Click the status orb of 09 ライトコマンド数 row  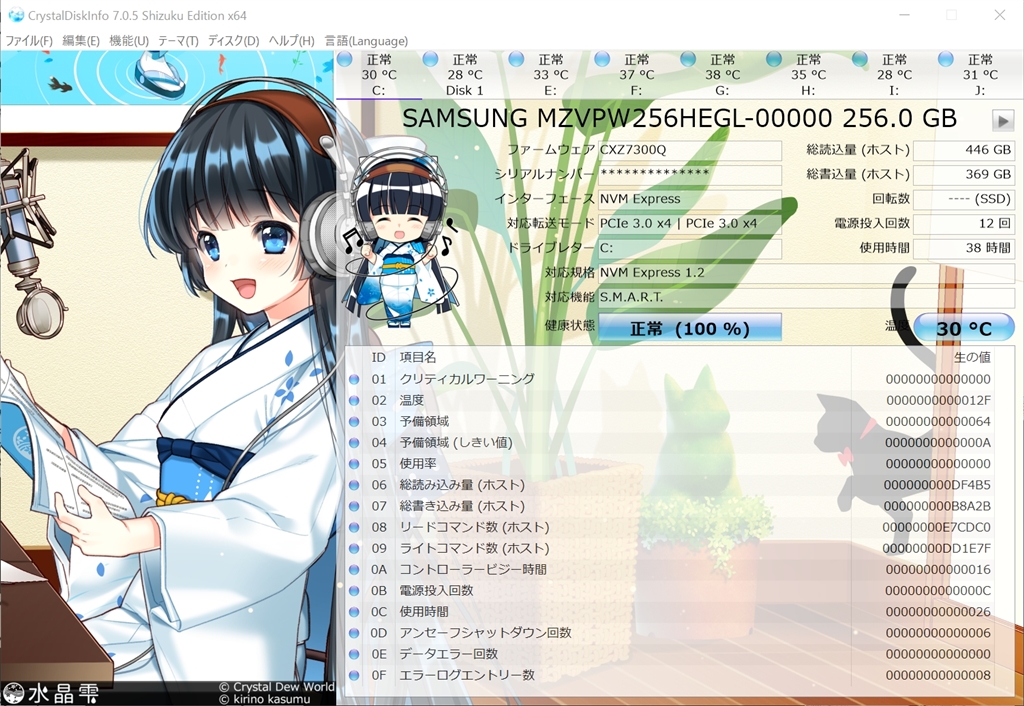click(x=354, y=549)
